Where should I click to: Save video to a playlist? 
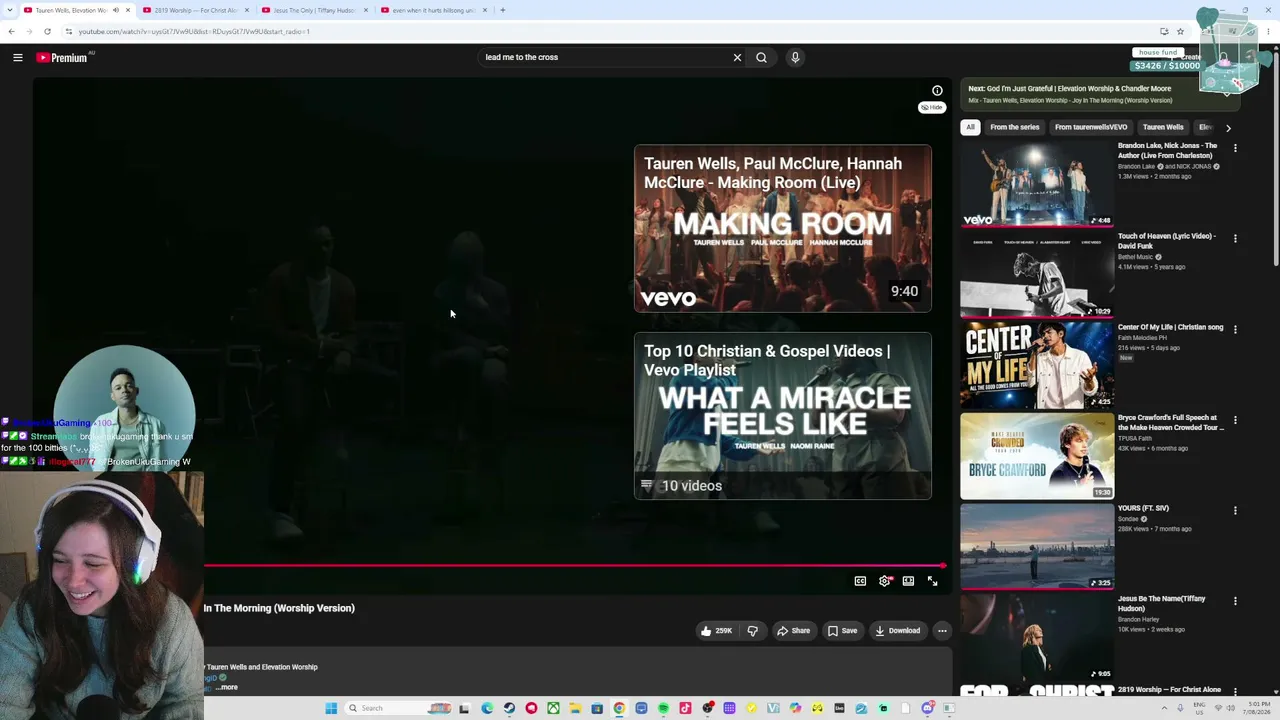pyautogui.click(x=843, y=631)
